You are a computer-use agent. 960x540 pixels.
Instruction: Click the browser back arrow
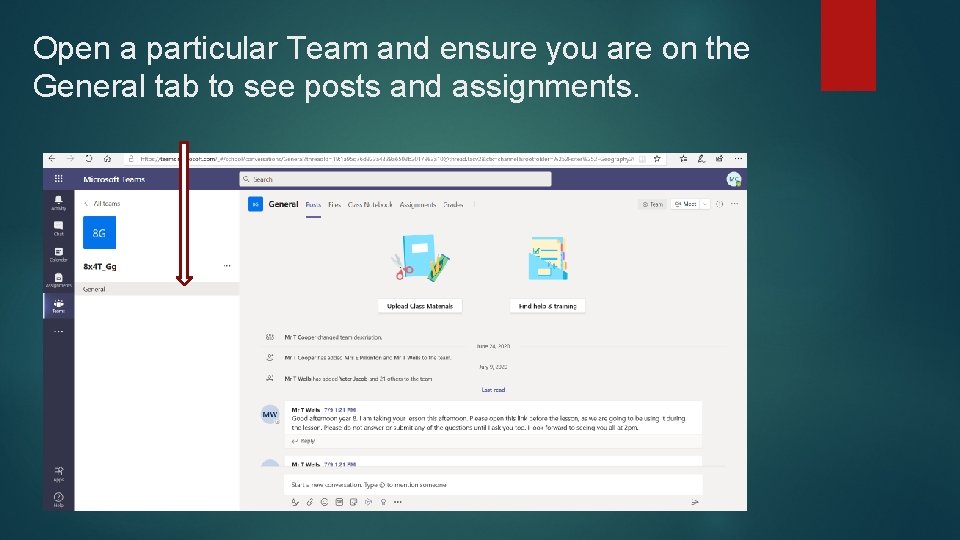52,159
